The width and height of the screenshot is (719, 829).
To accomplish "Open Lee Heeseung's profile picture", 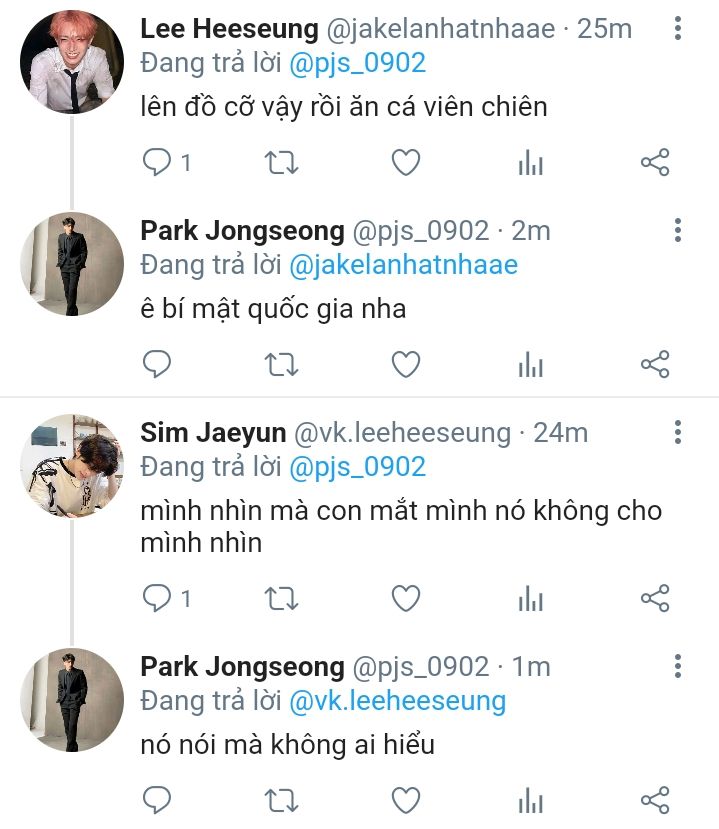I will point(71,62).
